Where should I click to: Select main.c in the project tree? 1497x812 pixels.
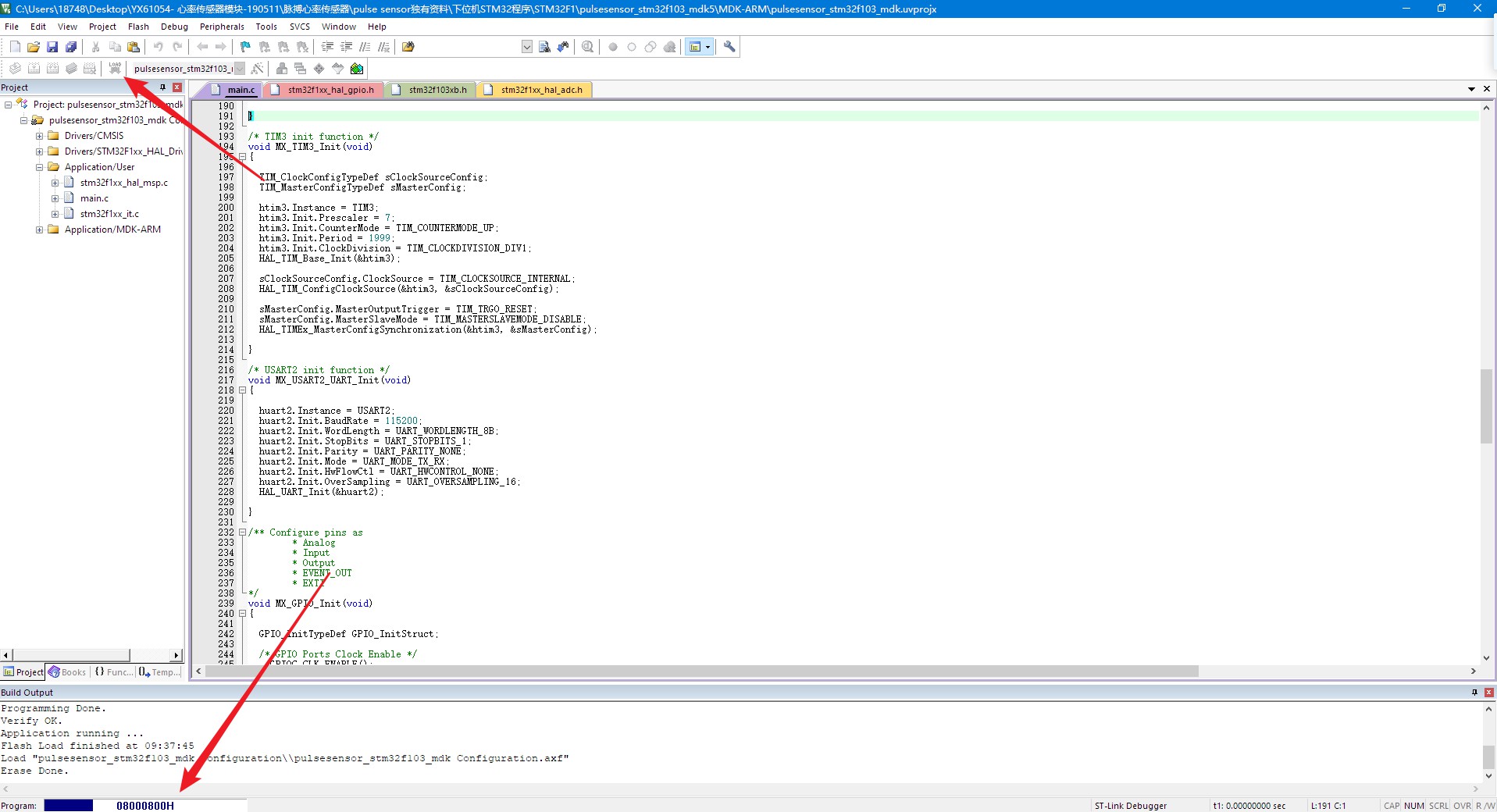94,198
